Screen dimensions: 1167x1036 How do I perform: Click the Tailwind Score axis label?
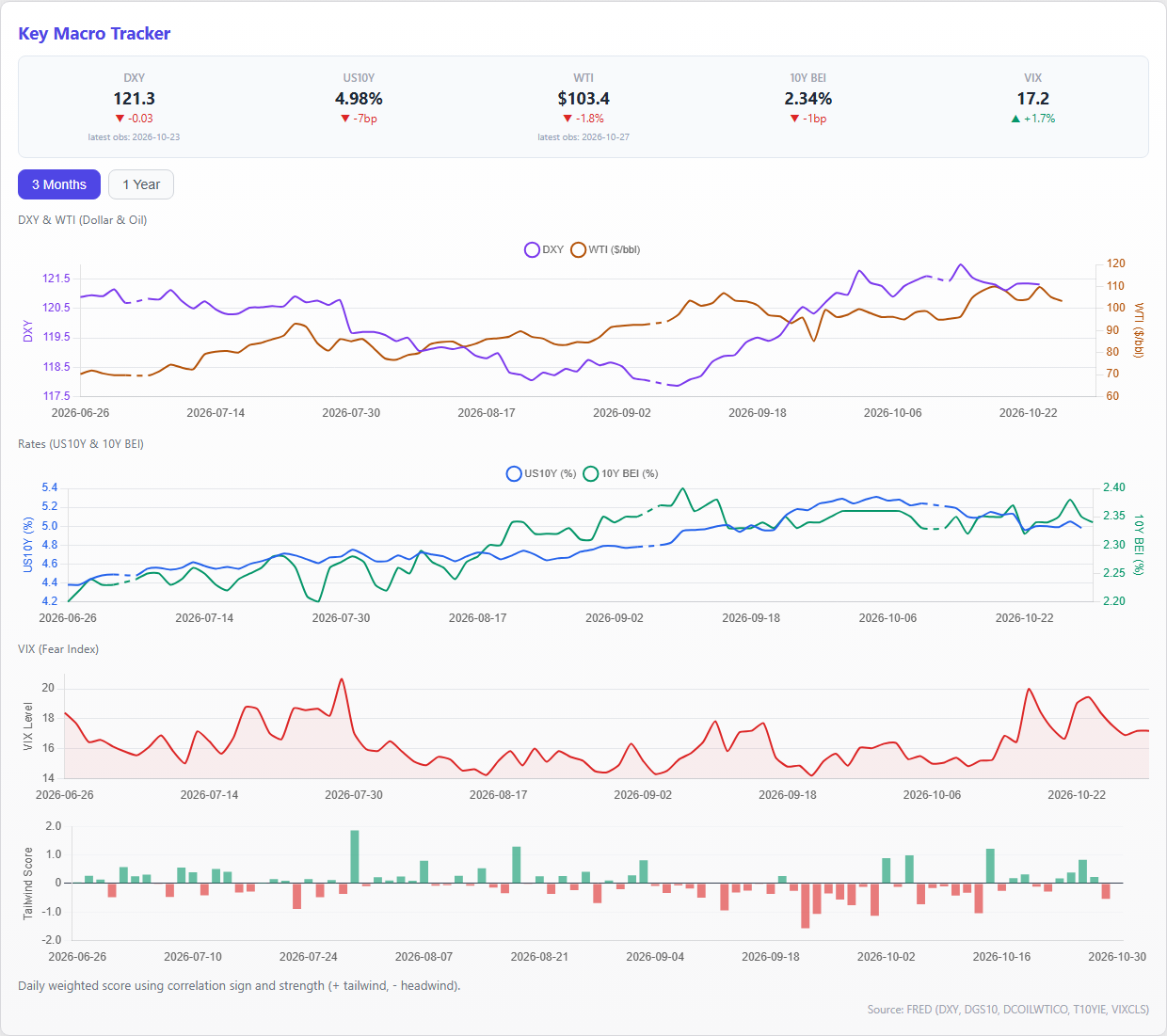tap(28, 884)
